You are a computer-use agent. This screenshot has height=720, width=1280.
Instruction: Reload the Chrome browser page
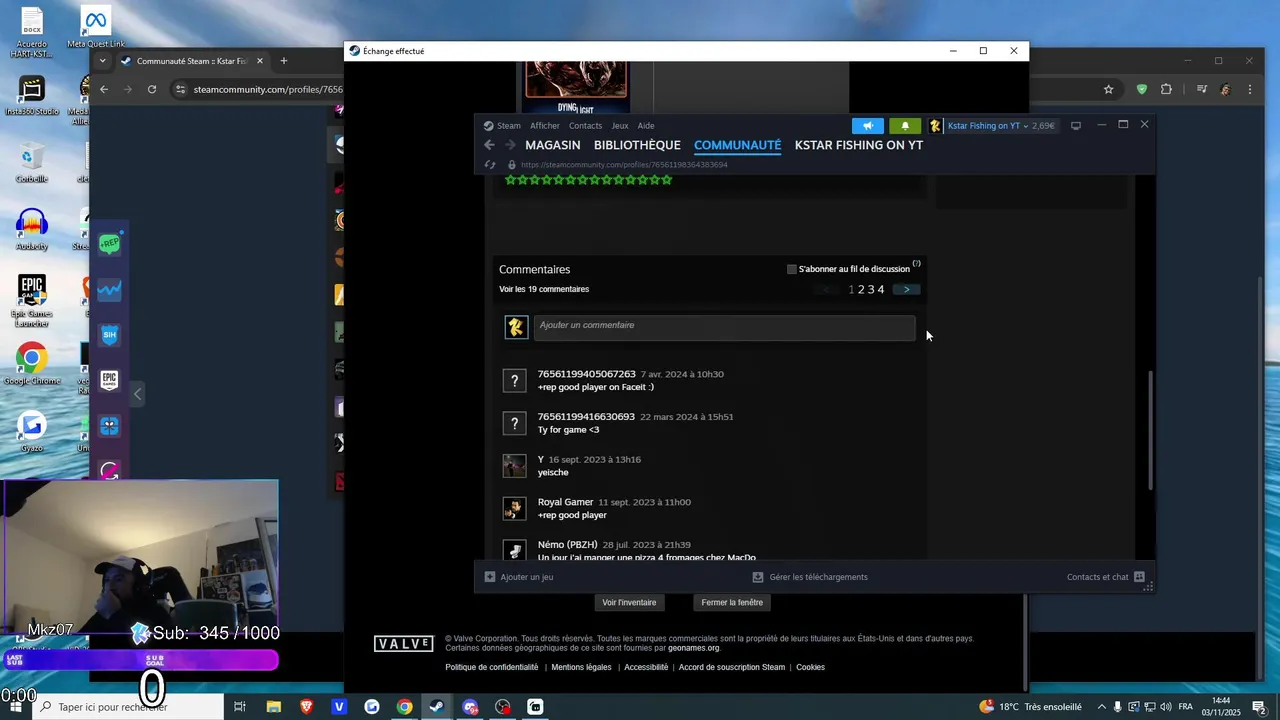coord(152,89)
